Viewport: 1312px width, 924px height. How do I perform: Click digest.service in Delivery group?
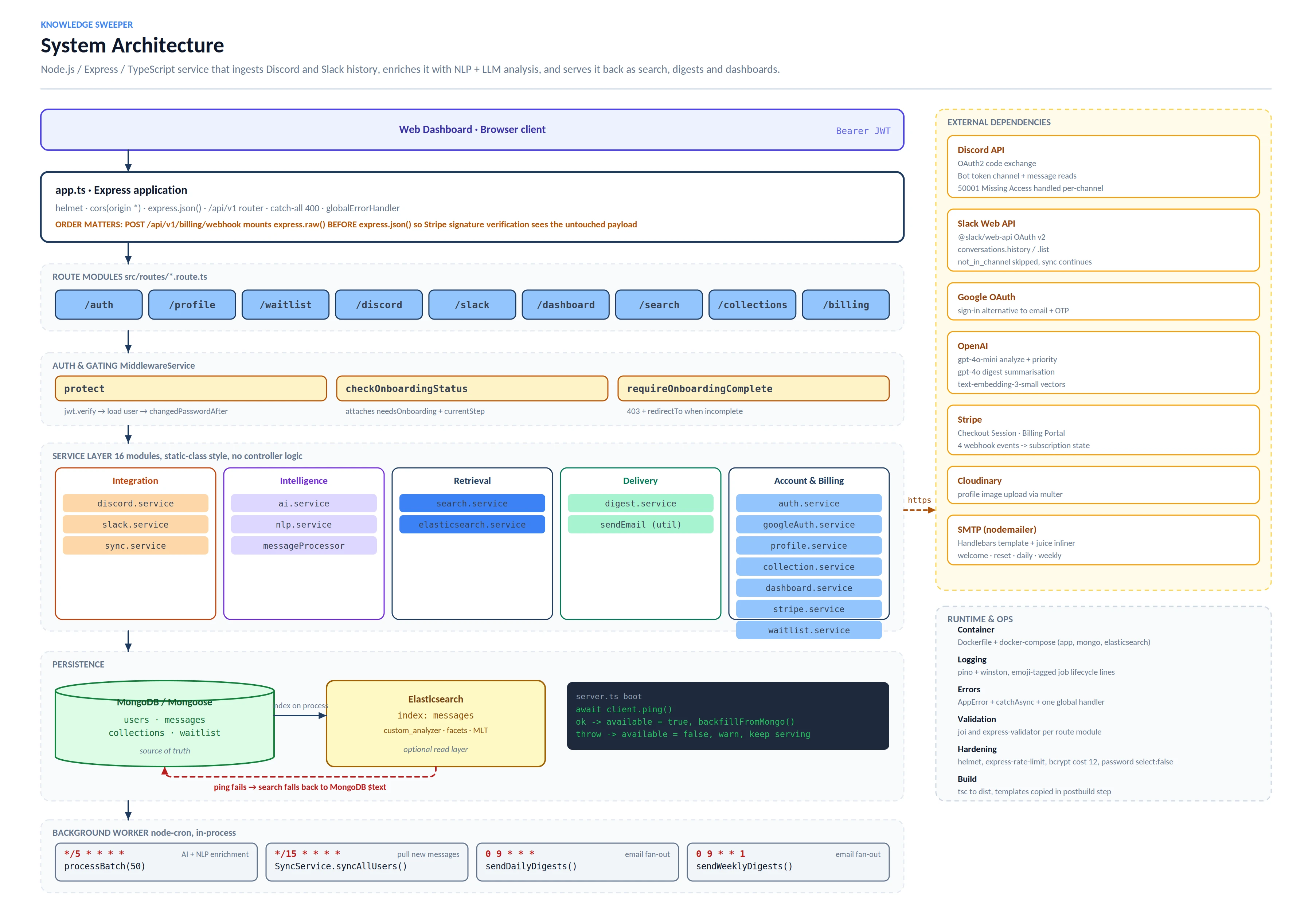tap(641, 504)
